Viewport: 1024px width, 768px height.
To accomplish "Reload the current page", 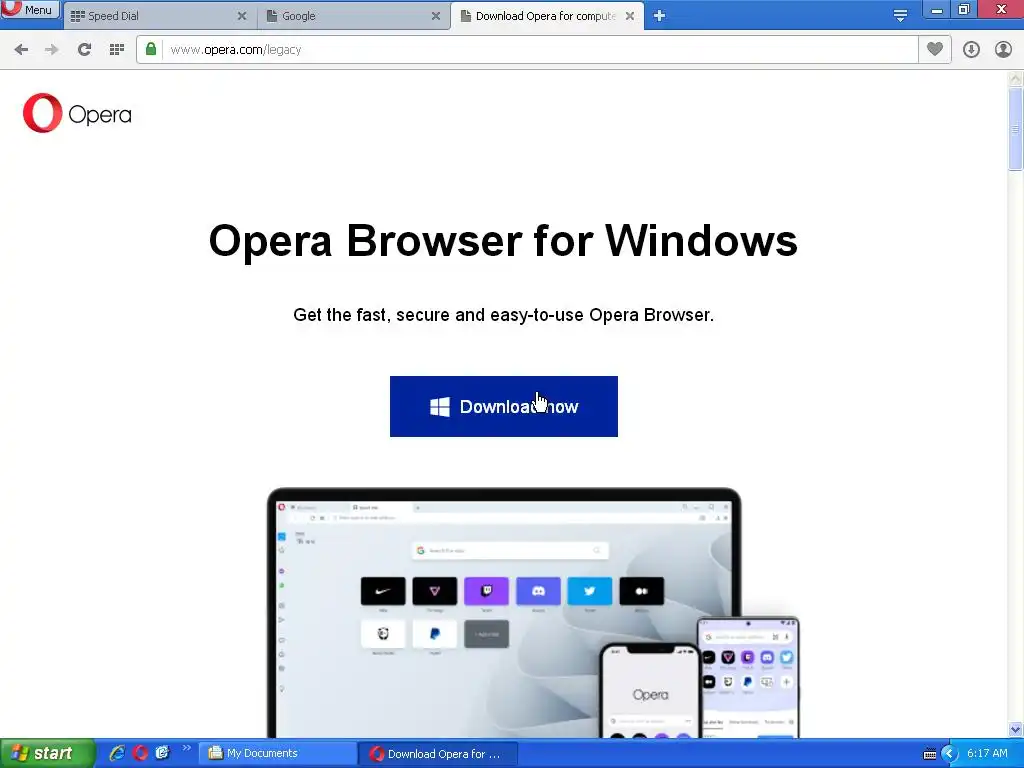I will (84, 50).
